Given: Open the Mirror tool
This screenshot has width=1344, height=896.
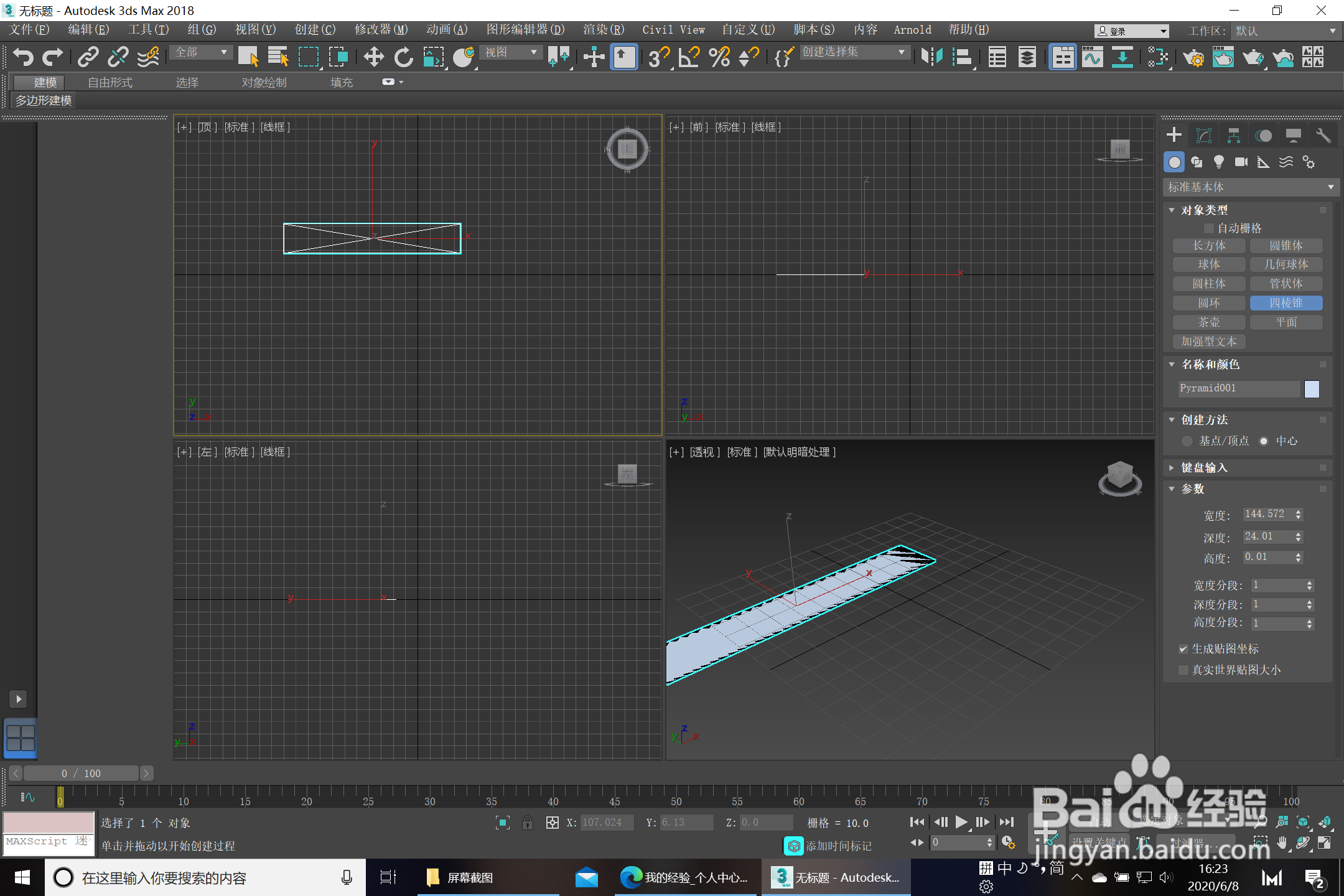Looking at the screenshot, I should pos(931,57).
